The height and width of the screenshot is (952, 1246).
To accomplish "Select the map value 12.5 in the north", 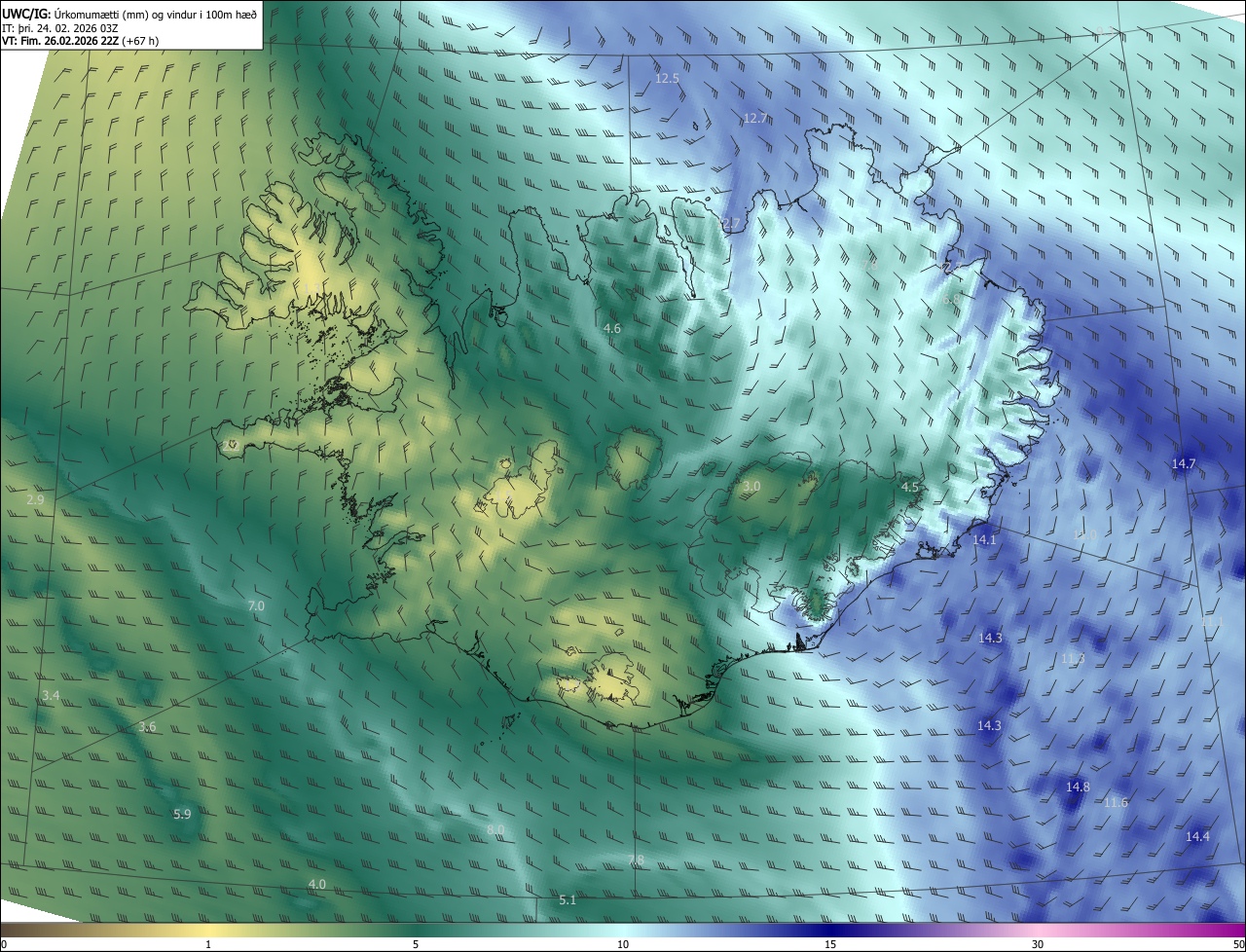I will coord(667,79).
